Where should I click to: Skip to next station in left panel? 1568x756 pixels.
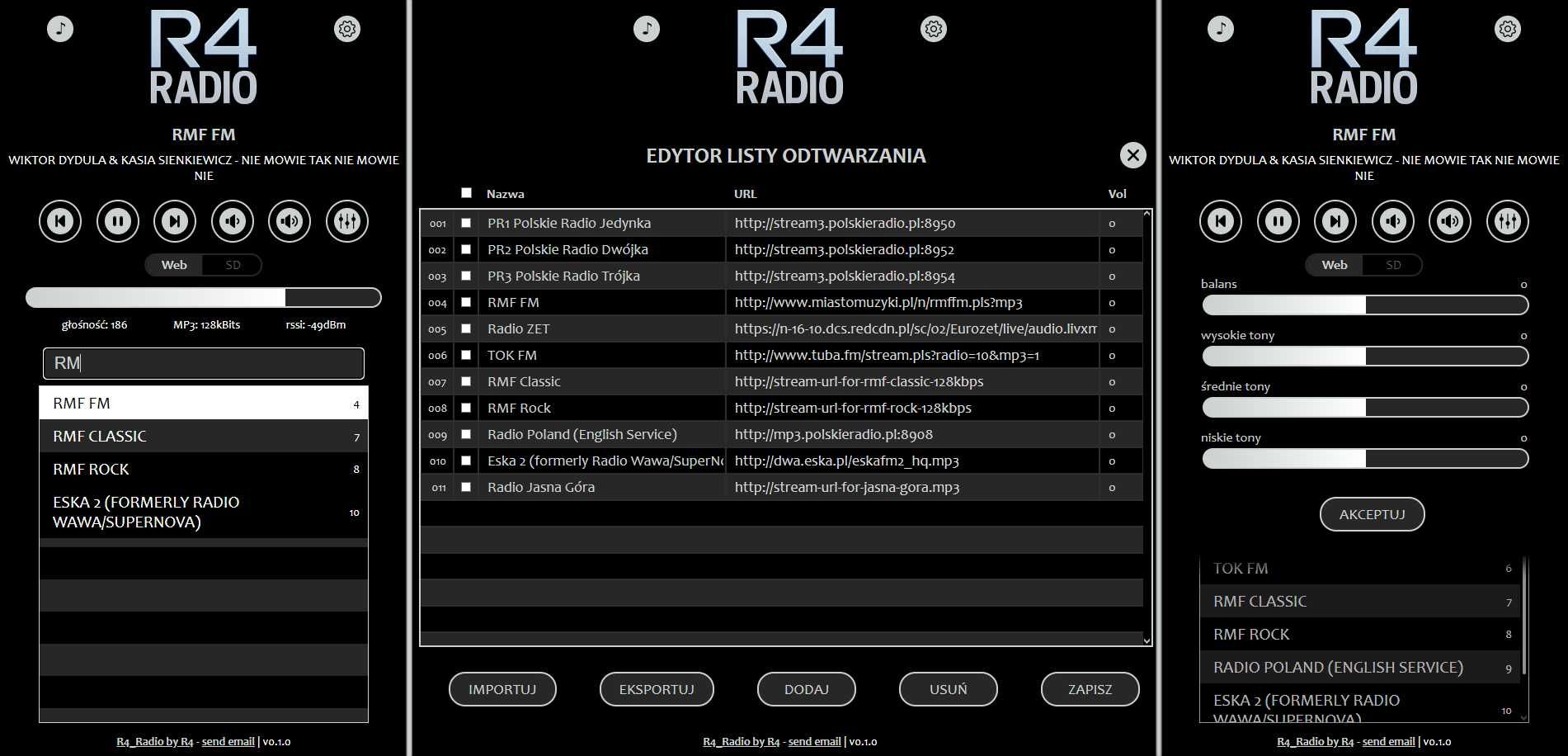point(175,221)
